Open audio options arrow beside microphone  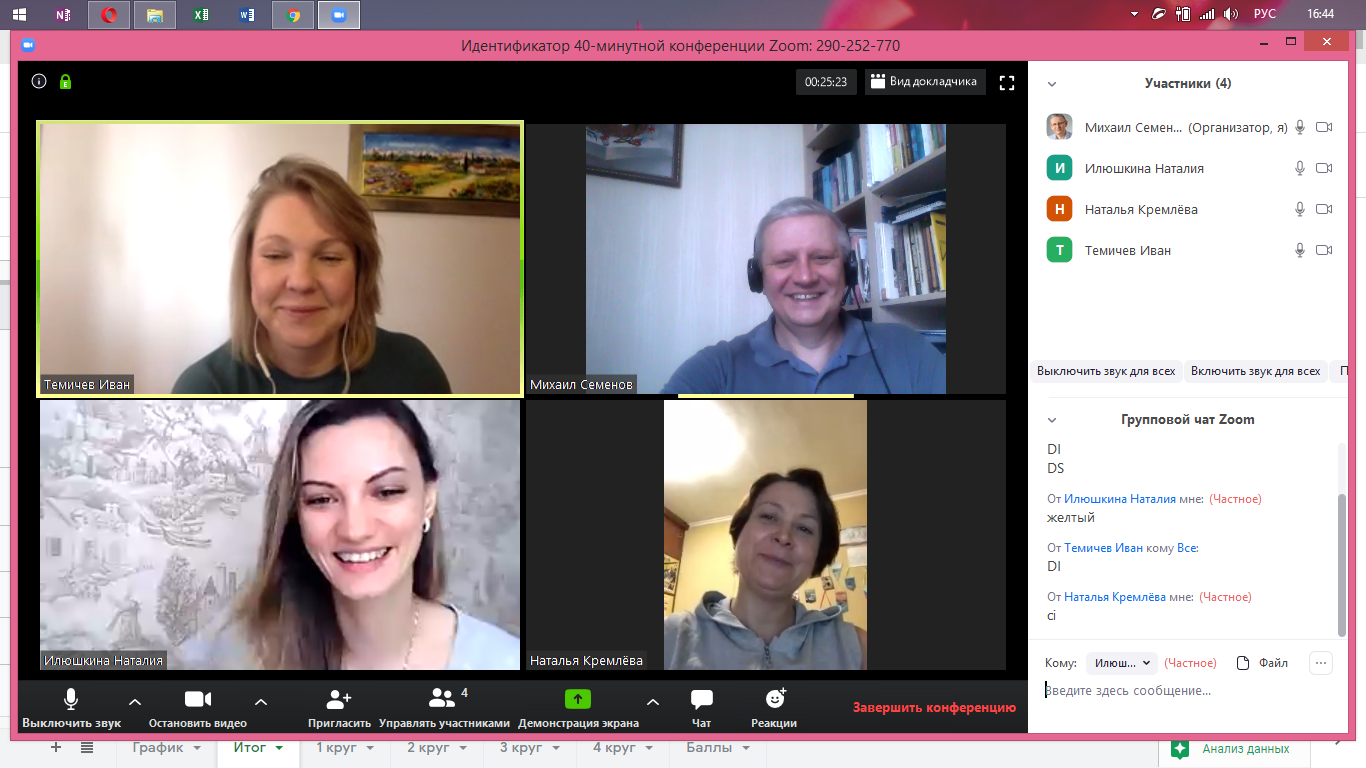(x=135, y=702)
